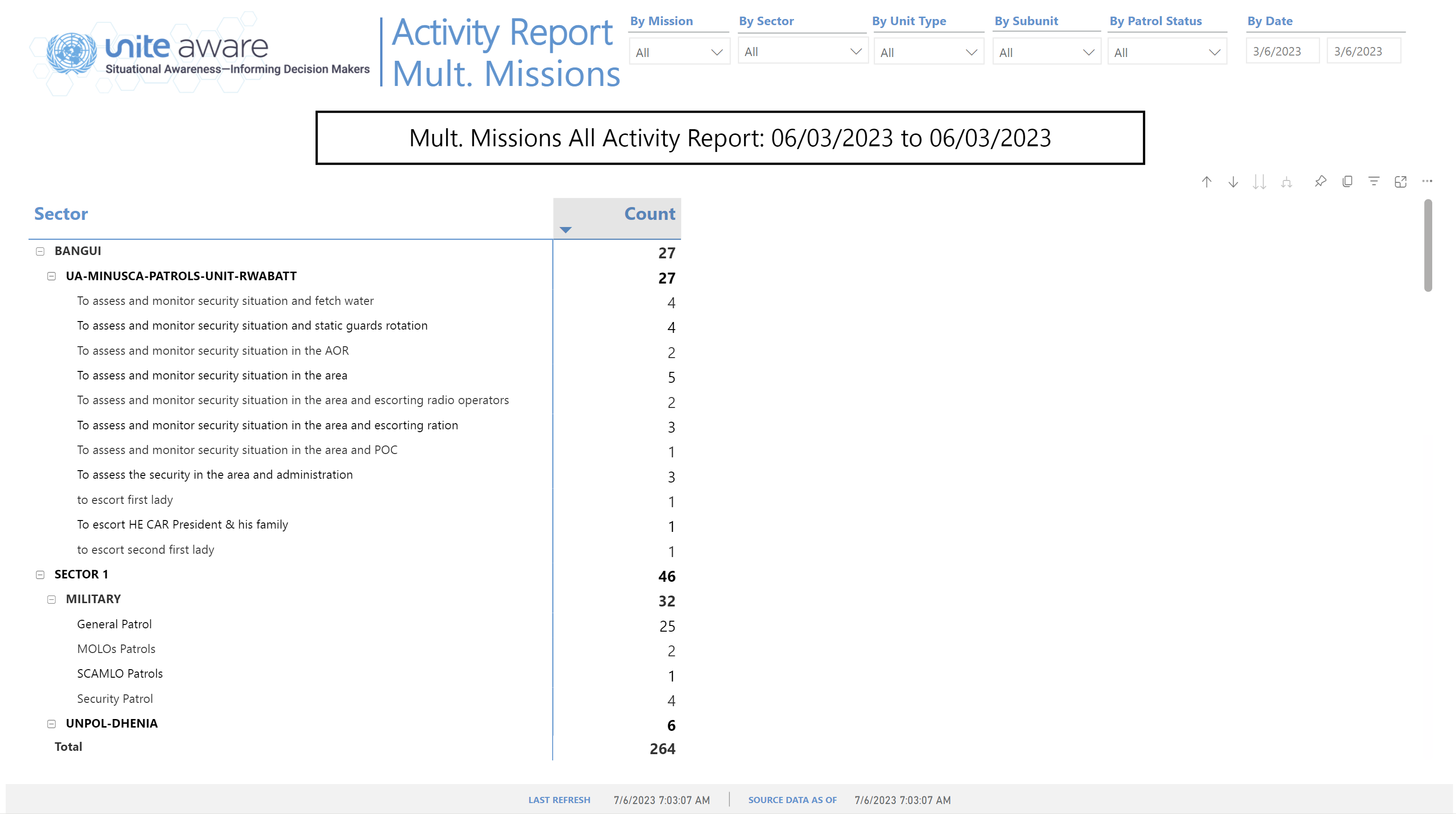Open the By Subunit dropdown
This screenshot has width=1456, height=814.
(1046, 52)
